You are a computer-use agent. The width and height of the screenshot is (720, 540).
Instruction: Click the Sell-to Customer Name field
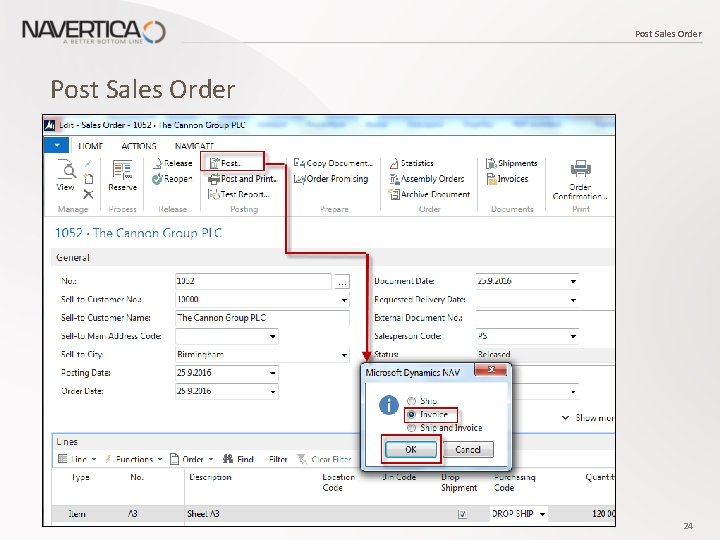pos(262,318)
